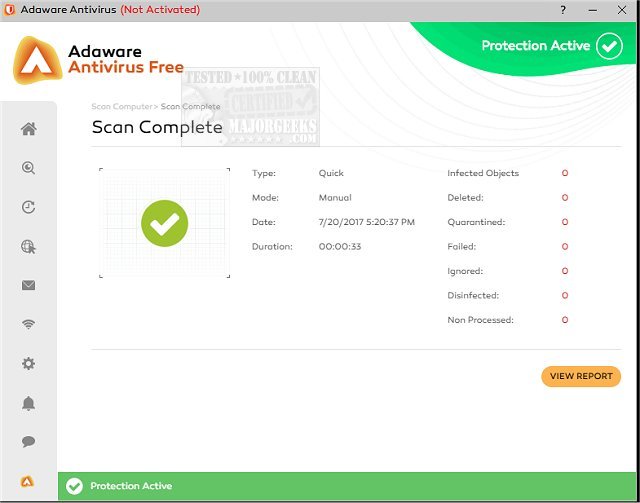Open help question mark in title bar
This screenshot has height=503, width=640.
tap(563, 10)
